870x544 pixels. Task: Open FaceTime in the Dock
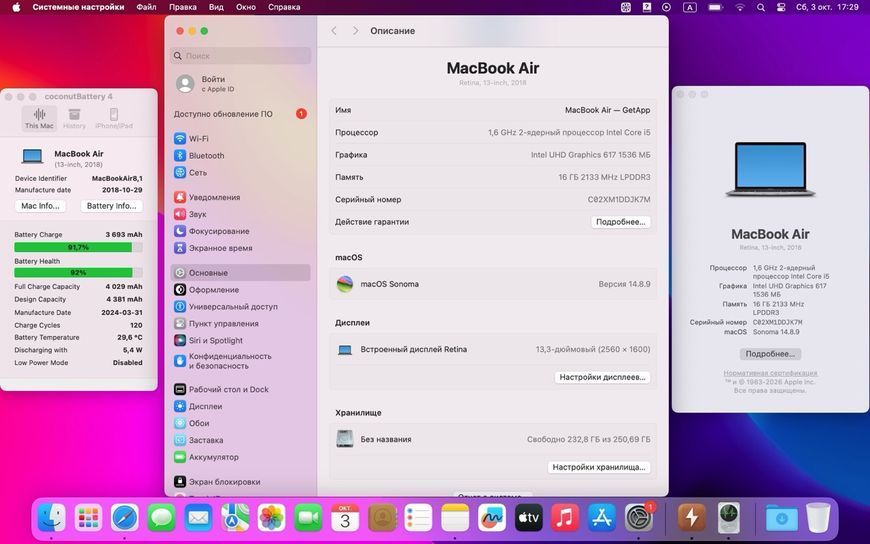pos(308,518)
